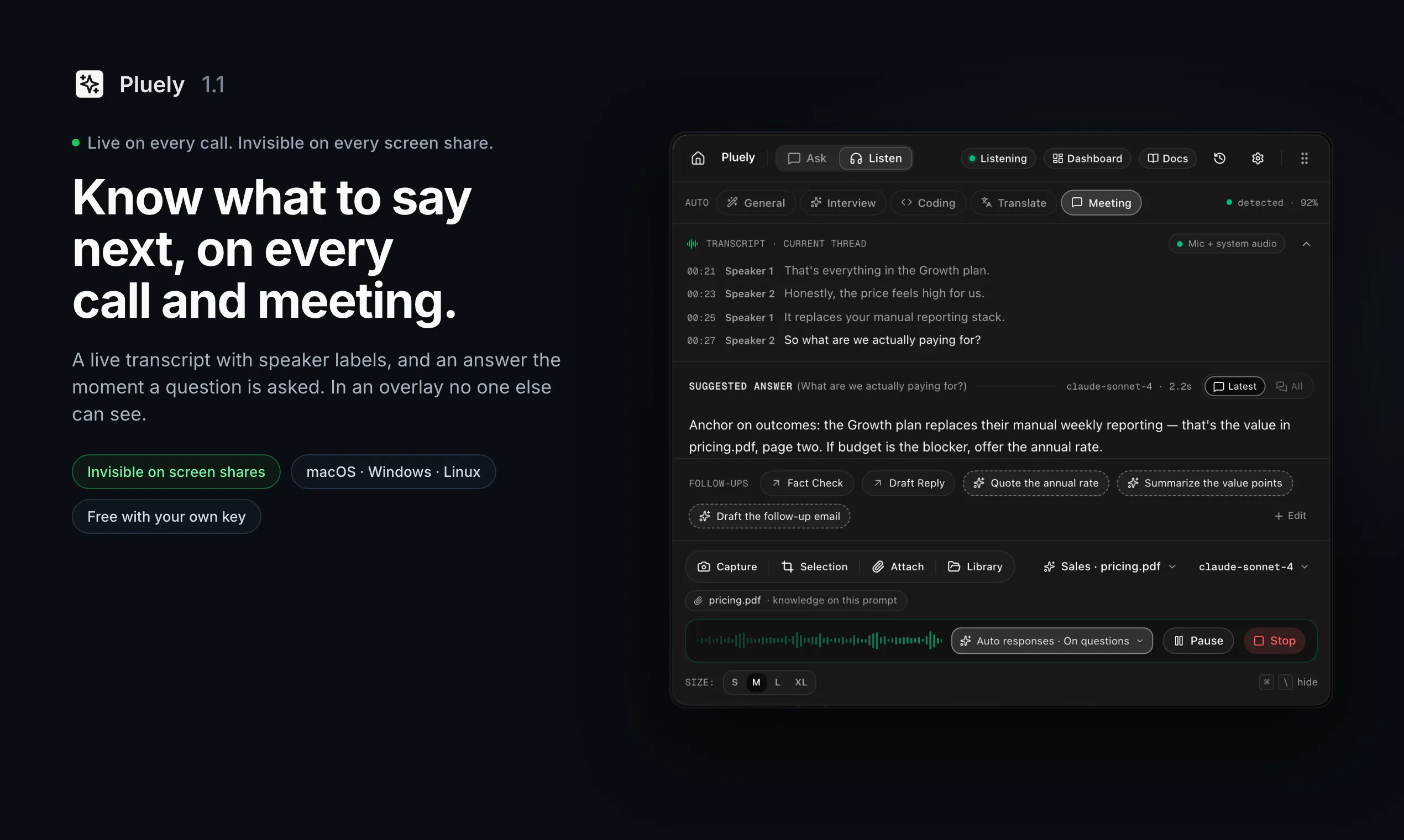Click the macOS · Windows · Linux badge
Screen dimensions: 1404x840
393,471
